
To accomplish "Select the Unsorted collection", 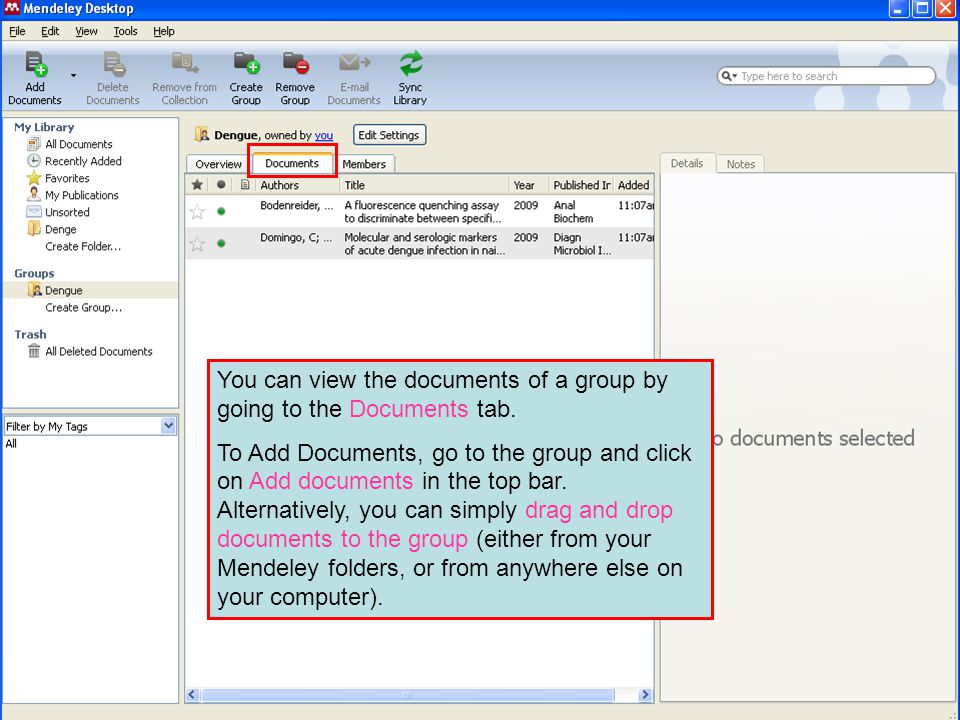I will (x=67, y=213).
